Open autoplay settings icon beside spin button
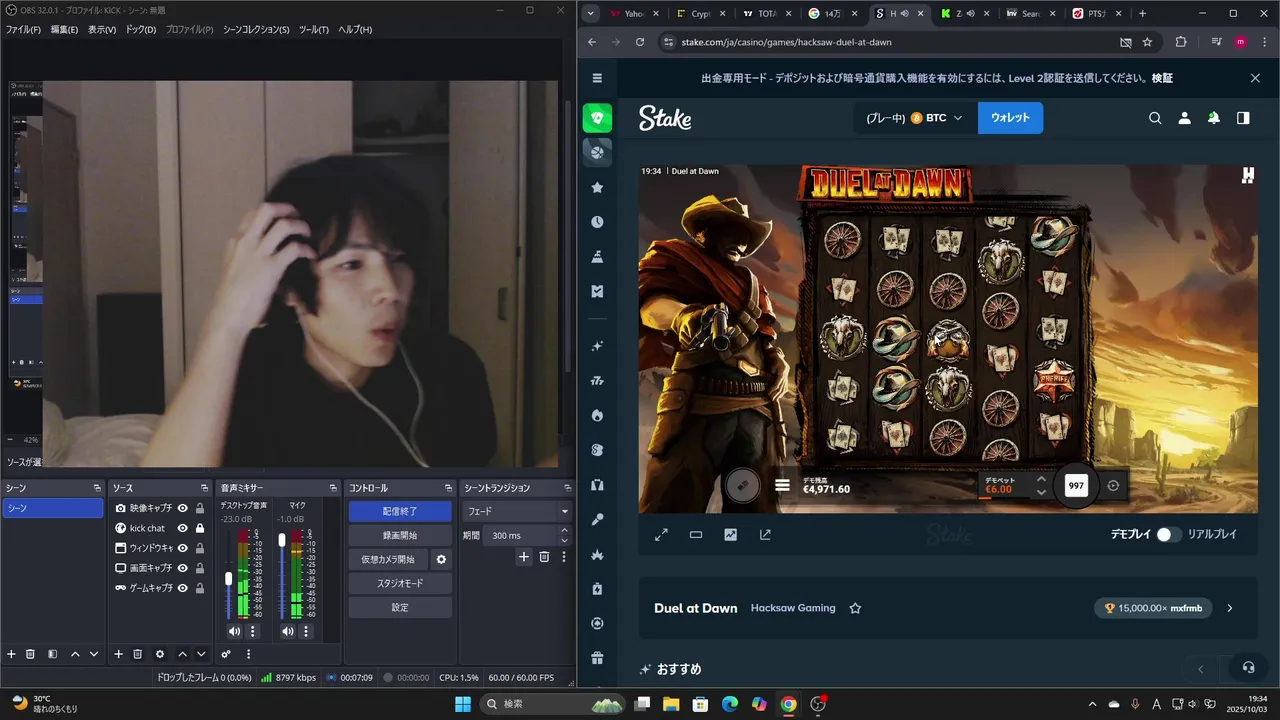This screenshot has height=720, width=1280. coord(1113,485)
